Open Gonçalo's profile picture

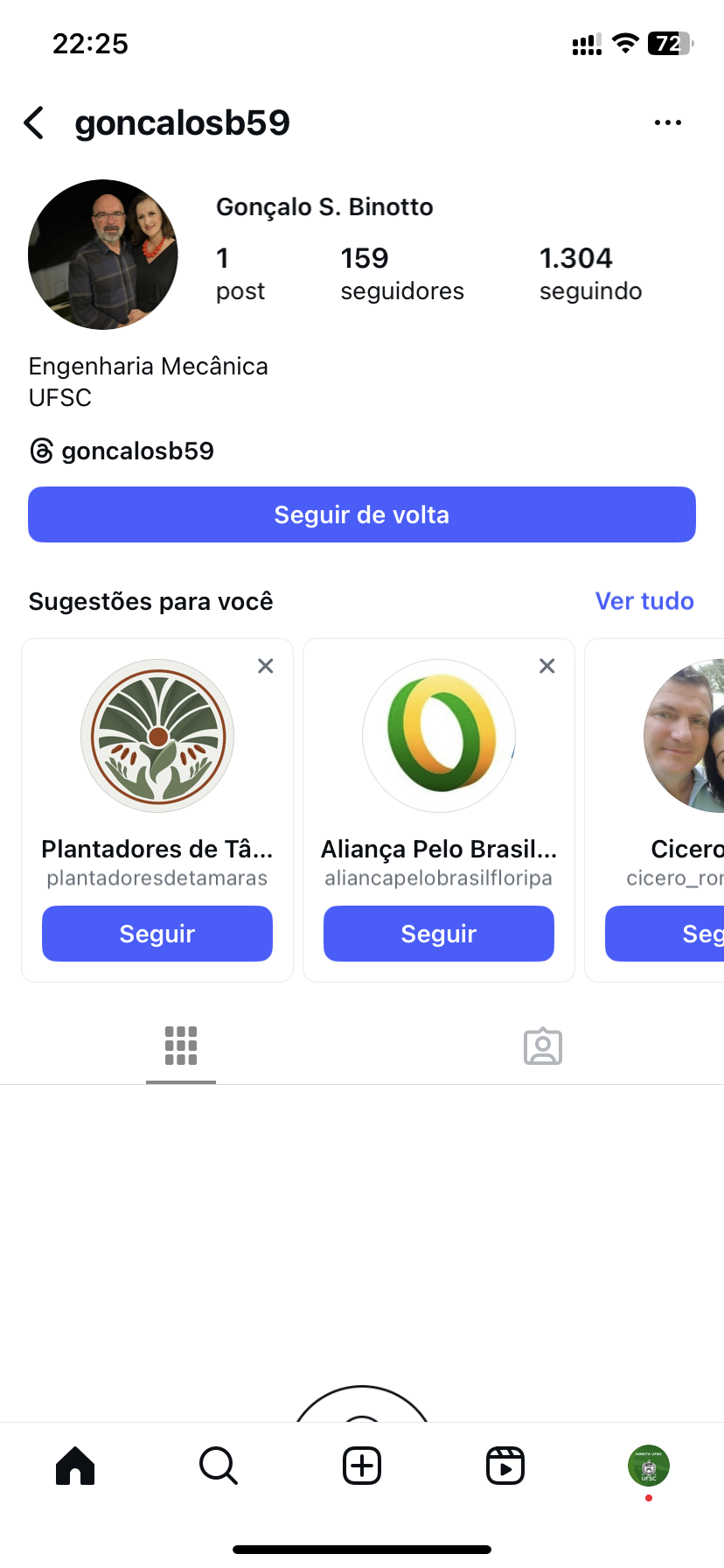[103, 255]
